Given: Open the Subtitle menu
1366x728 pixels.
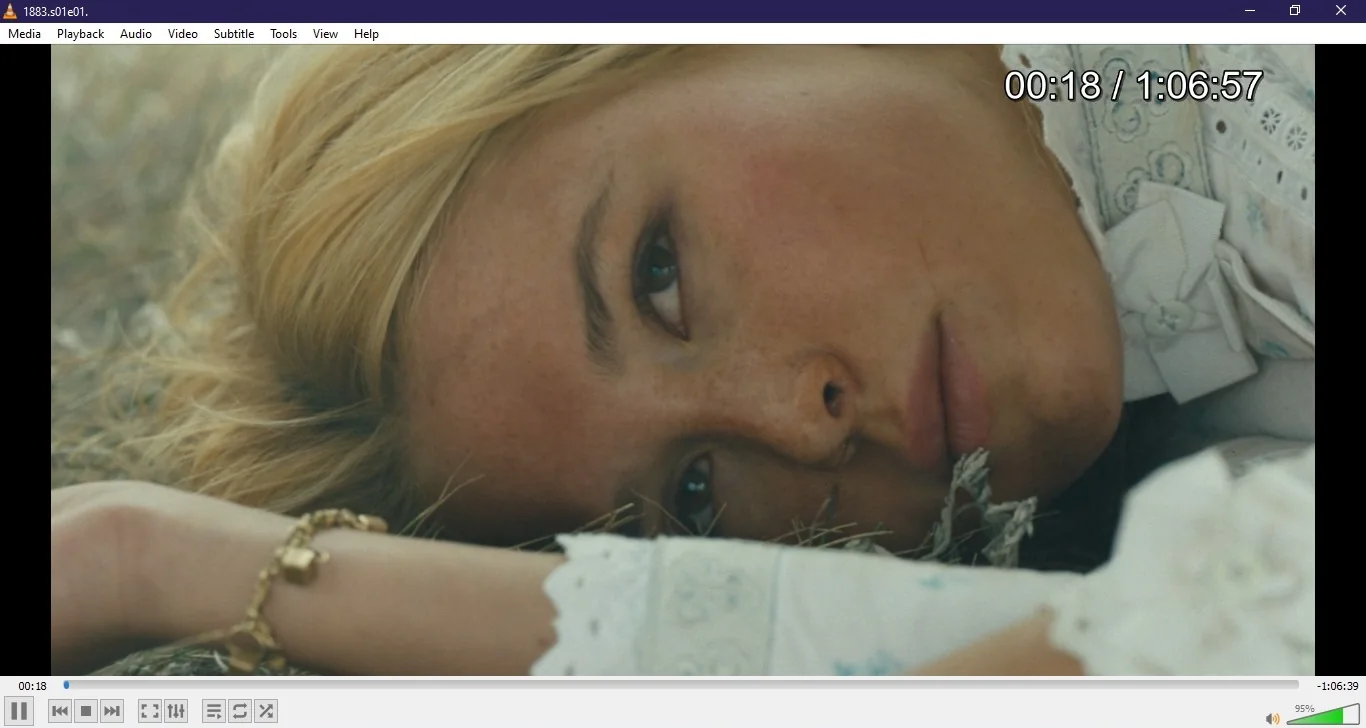Looking at the screenshot, I should [x=234, y=34].
